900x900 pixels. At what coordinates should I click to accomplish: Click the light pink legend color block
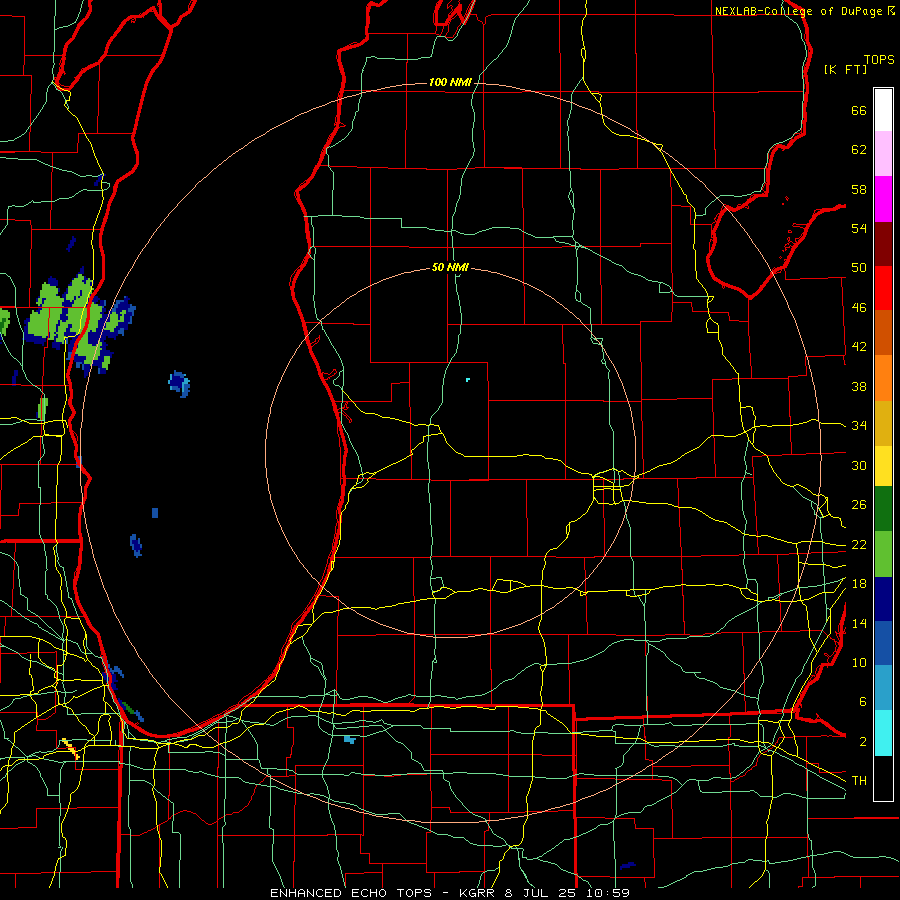pos(883,154)
